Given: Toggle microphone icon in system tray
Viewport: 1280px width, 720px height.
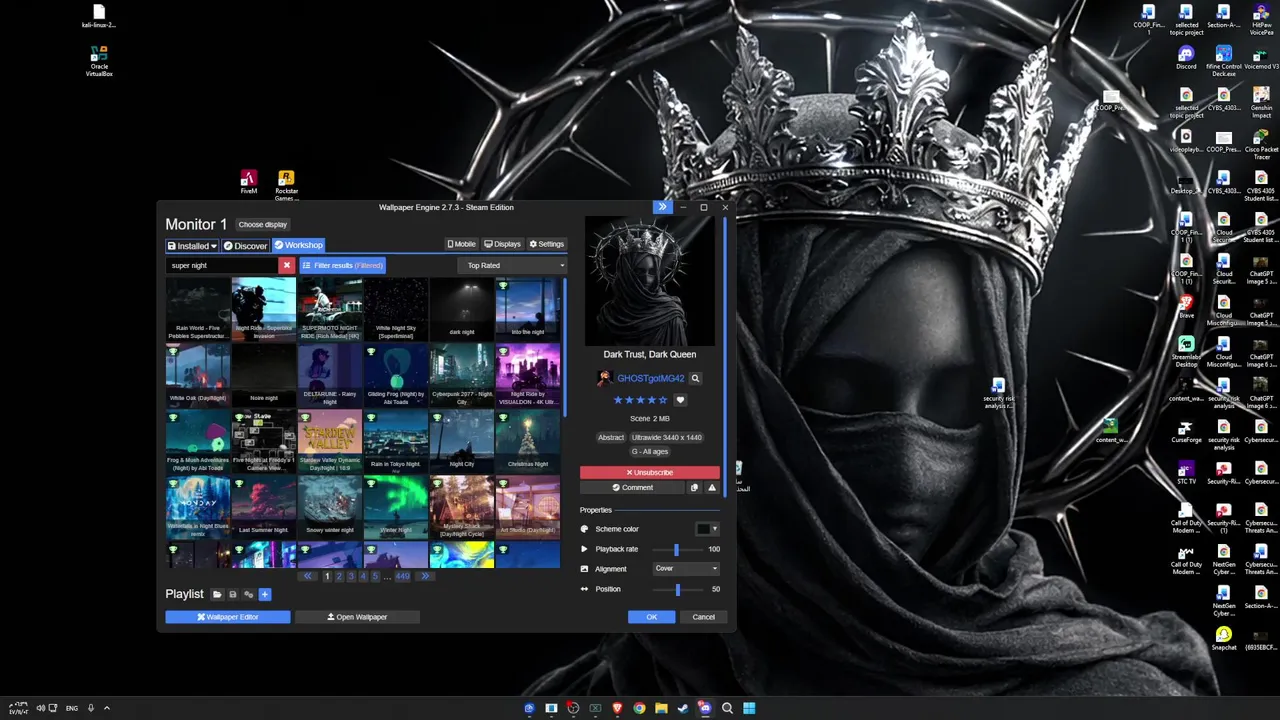Looking at the screenshot, I should [x=90, y=708].
